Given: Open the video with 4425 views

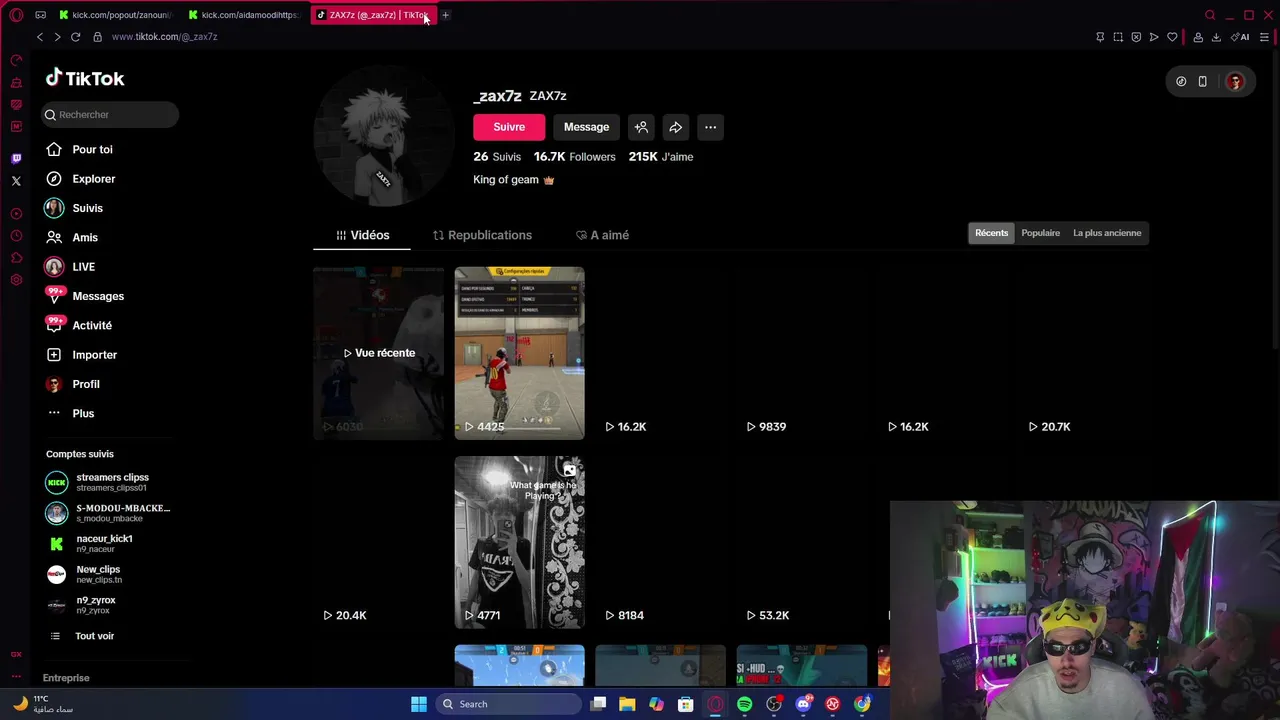Looking at the screenshot, I should tap(519, 353).
